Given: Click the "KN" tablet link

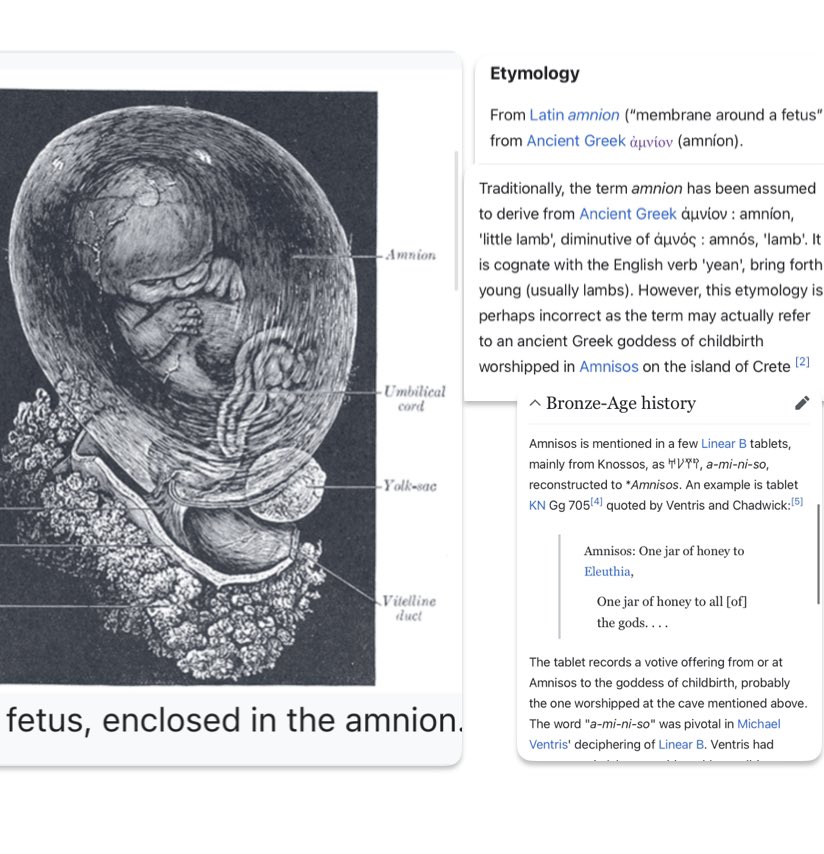Looking at the screenshot, I should click(536, 506).
